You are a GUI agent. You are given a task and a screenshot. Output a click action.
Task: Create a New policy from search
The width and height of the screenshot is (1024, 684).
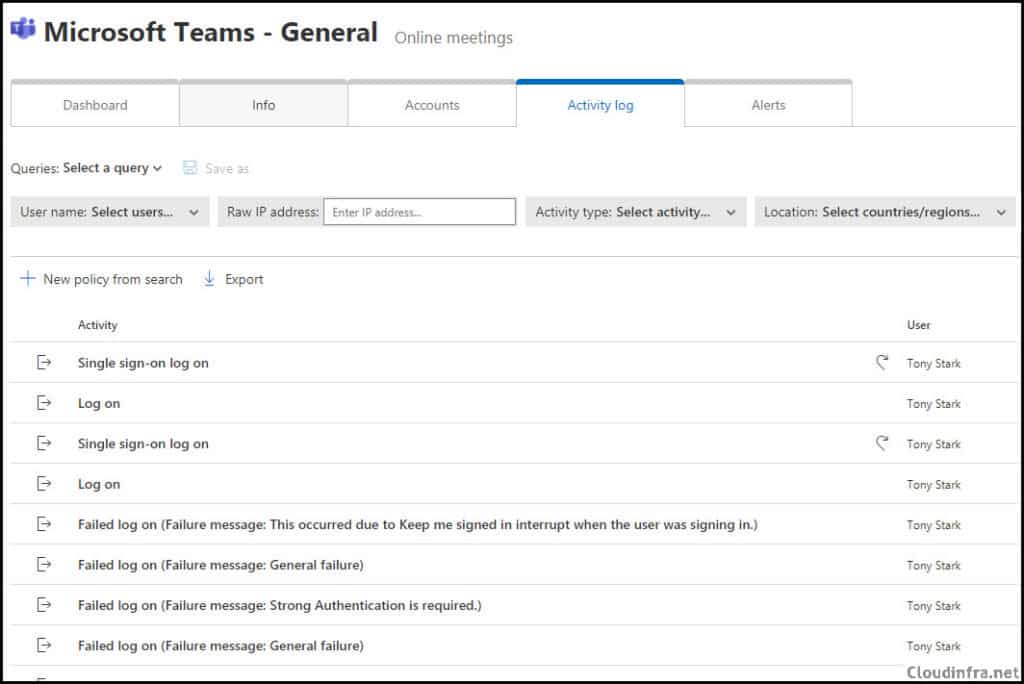pyautogui.click(x=102, y=279)
